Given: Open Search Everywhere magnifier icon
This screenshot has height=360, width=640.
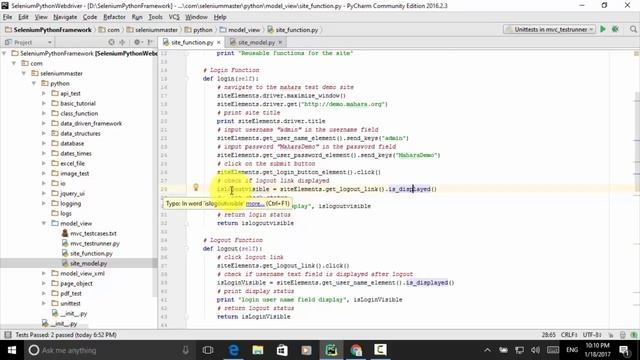Looking at the screenshot, I should [x=633, y=29].
